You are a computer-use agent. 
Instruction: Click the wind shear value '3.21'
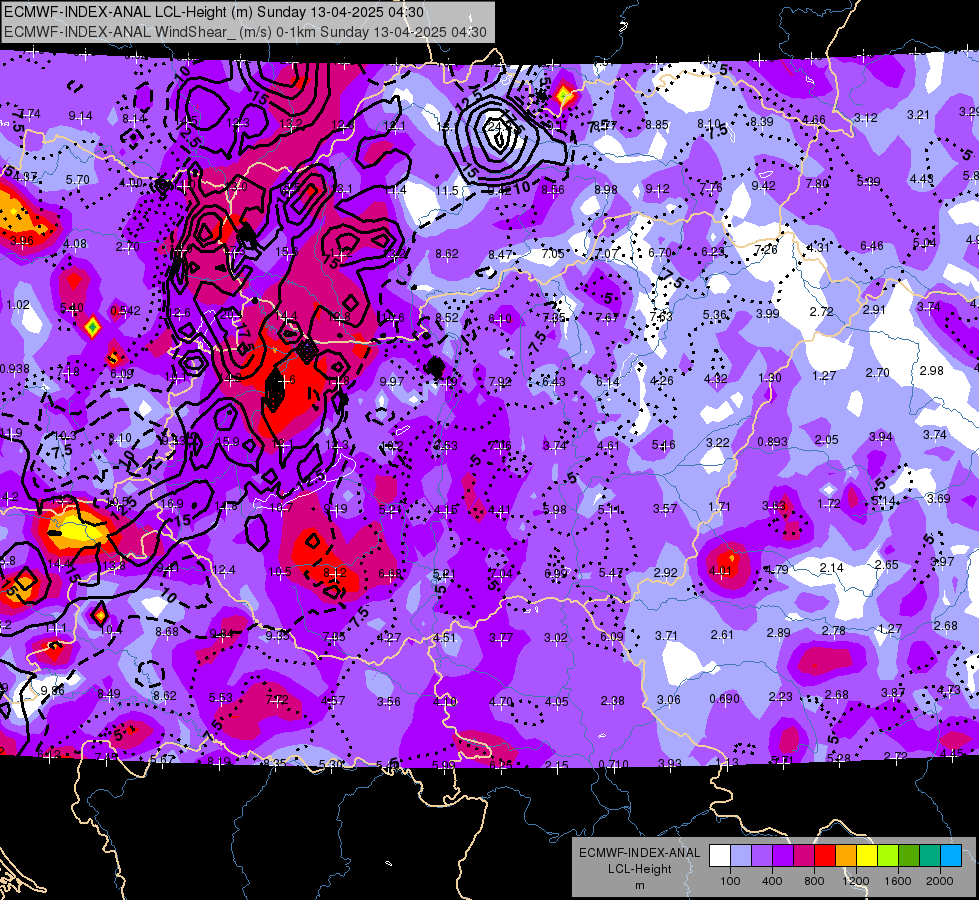point(918,114)
